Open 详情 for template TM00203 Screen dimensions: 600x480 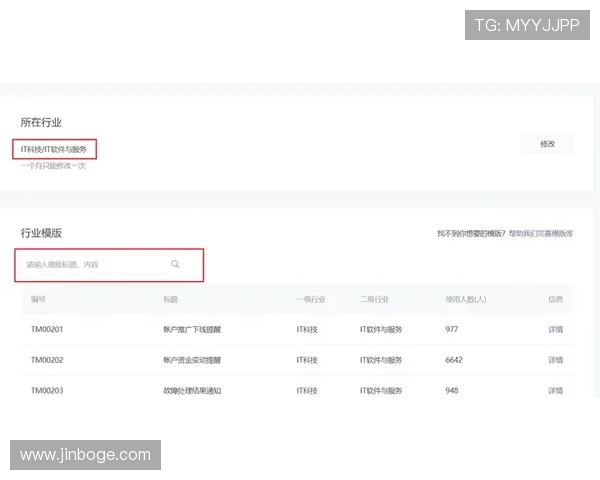(x=555, y=389)
